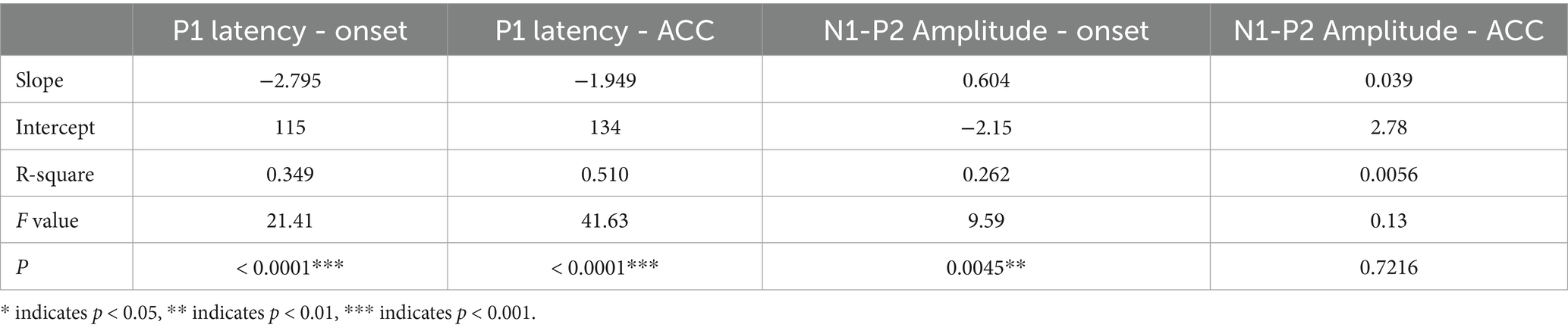This screenshot has height=331, width=1568.
Task: Click the P row label
Action: pos(20,267)
